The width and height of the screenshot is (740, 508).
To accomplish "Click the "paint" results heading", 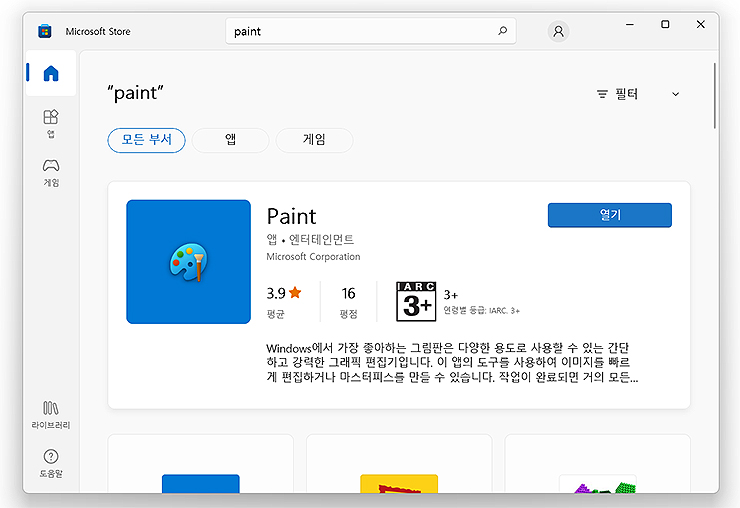I will click(x=135, y=93).
